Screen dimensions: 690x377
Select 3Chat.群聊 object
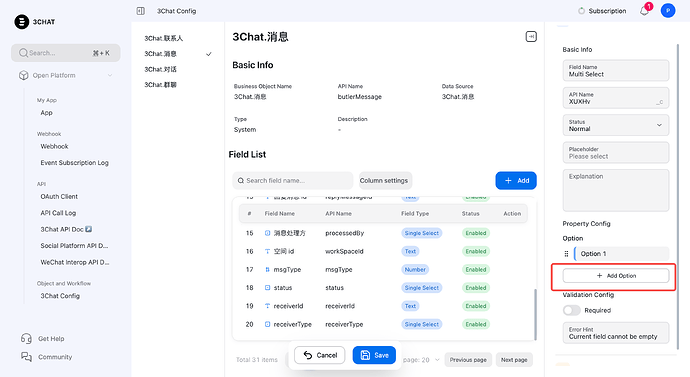coord(161,84)
